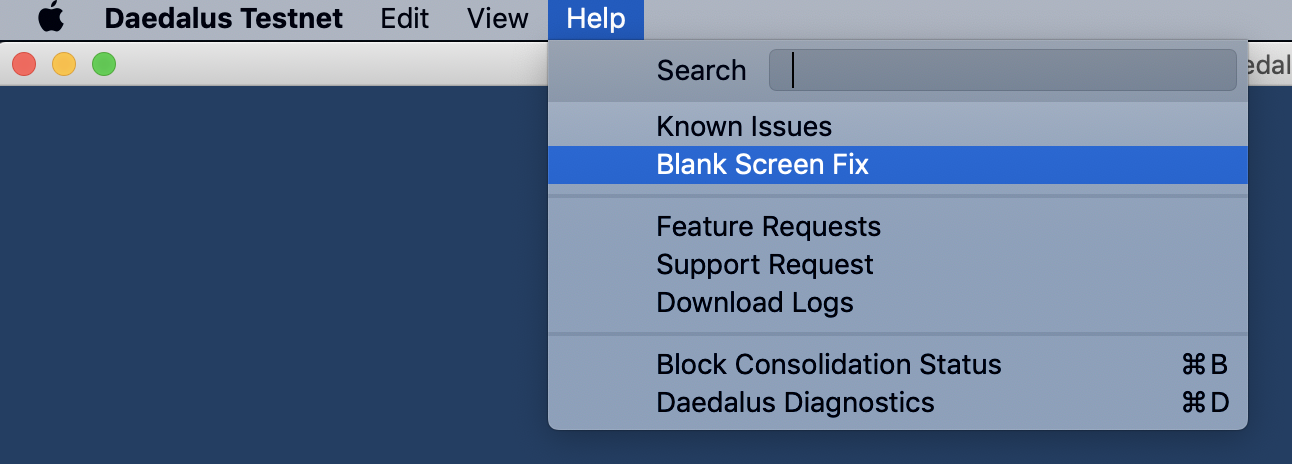Open the Edit menu
This screenshot has width=1292, height=464.
click(x=404, y=18)
